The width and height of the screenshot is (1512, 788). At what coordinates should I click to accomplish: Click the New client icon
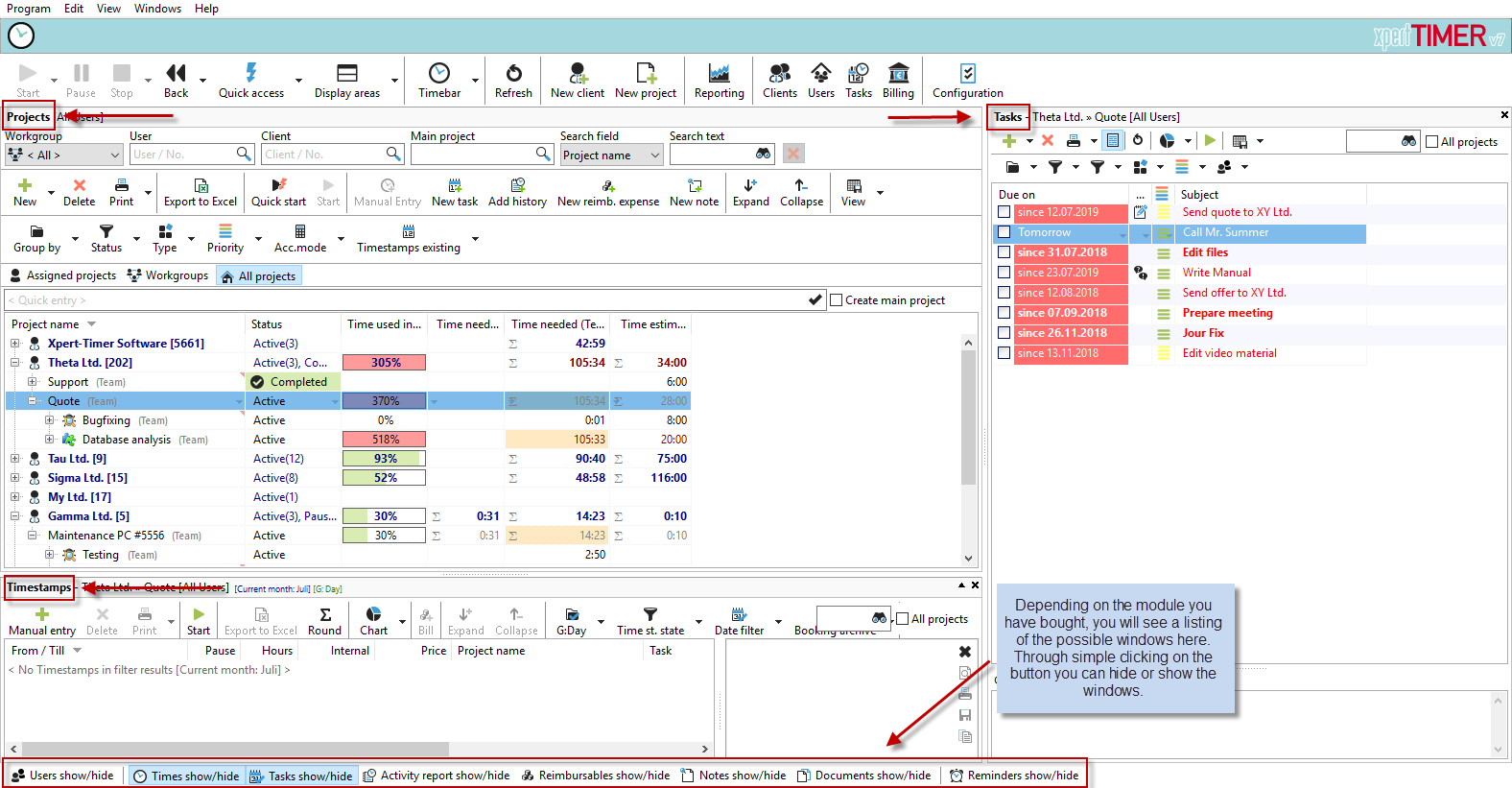[578, 74]
